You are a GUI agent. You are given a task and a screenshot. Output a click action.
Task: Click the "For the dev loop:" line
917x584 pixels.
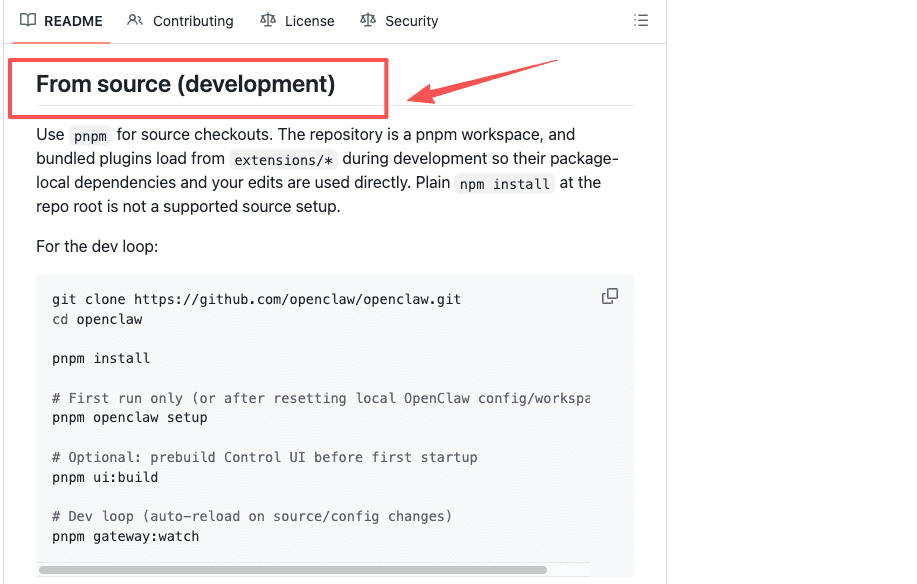click(97, 246)
